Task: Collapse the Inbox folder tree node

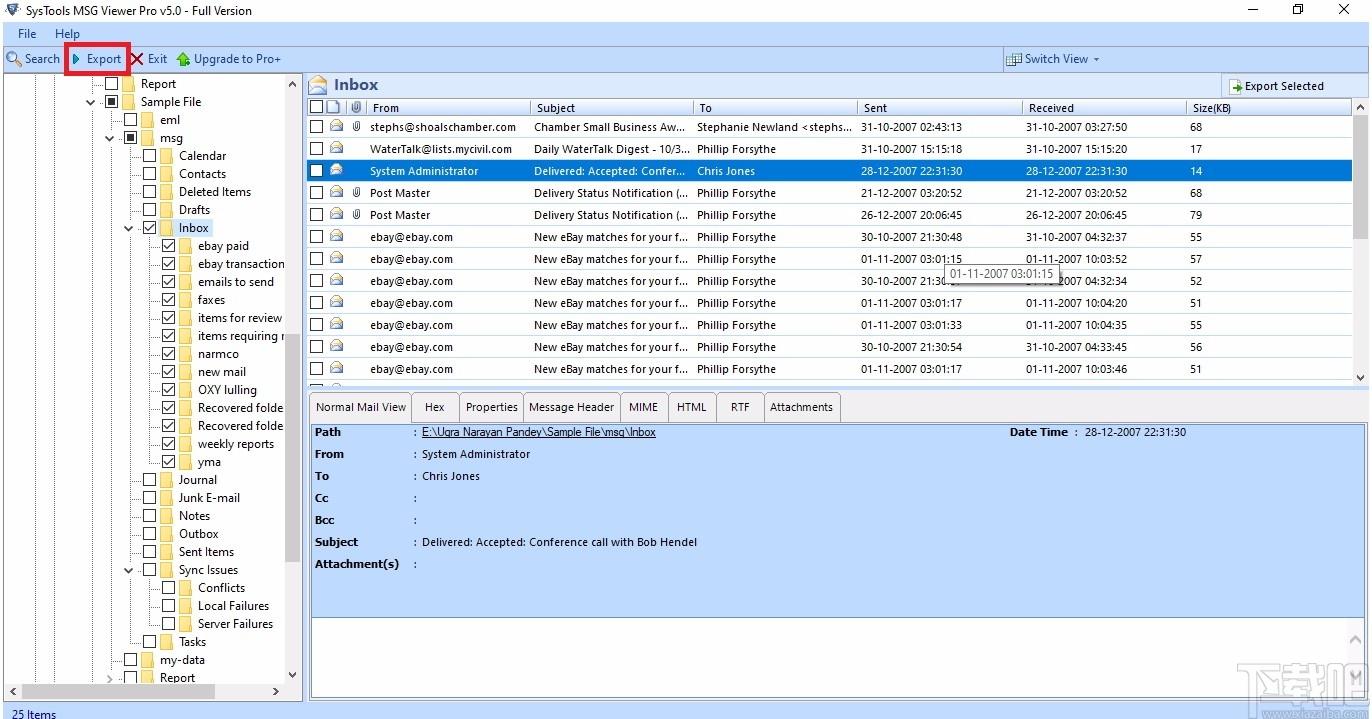Action: [129, 228]
